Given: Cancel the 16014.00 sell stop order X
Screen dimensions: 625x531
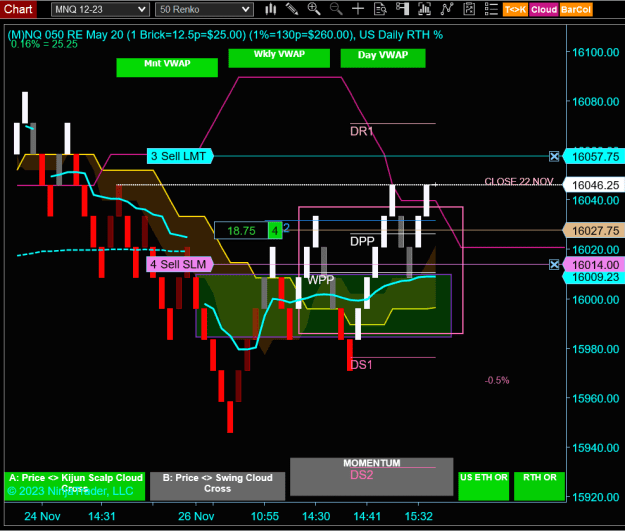Looking at the screenshot, I should click(x=554, y=264).
